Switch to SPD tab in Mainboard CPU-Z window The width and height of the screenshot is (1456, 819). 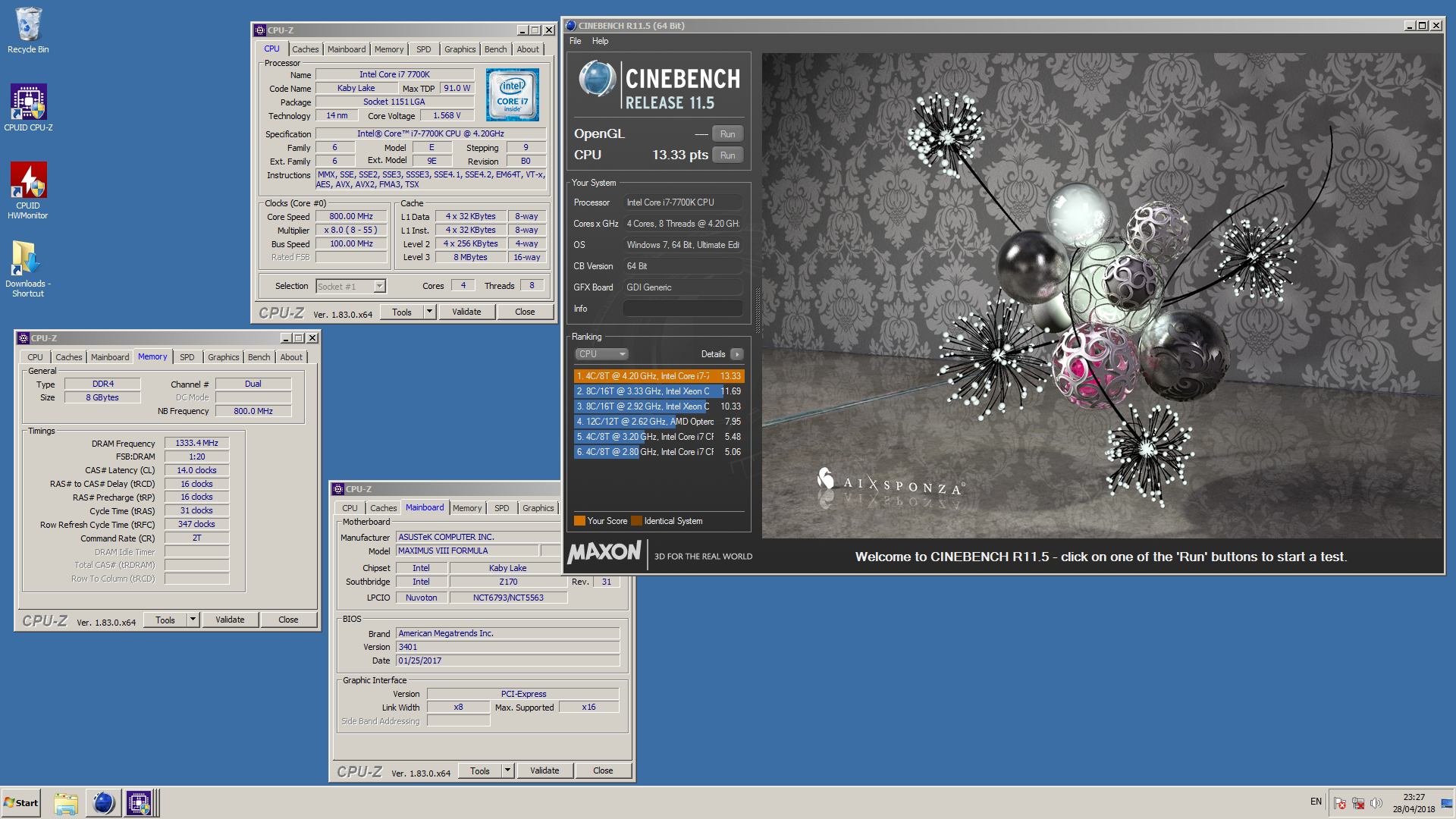point(502,508)
